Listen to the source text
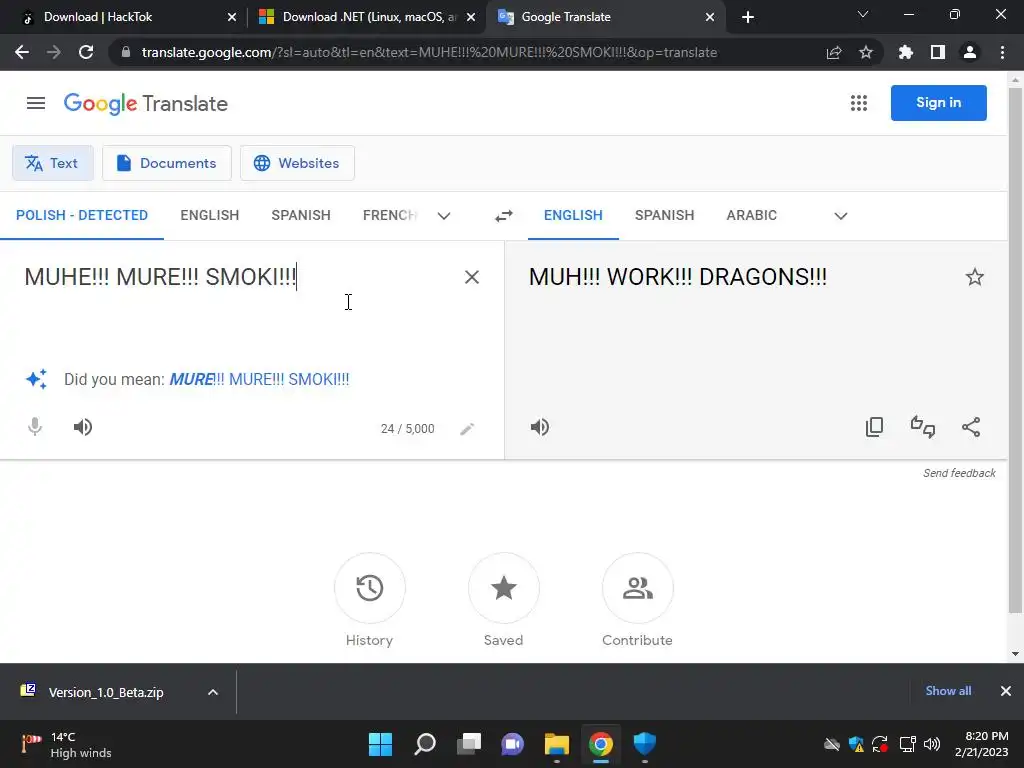 (x=82, y=427)
